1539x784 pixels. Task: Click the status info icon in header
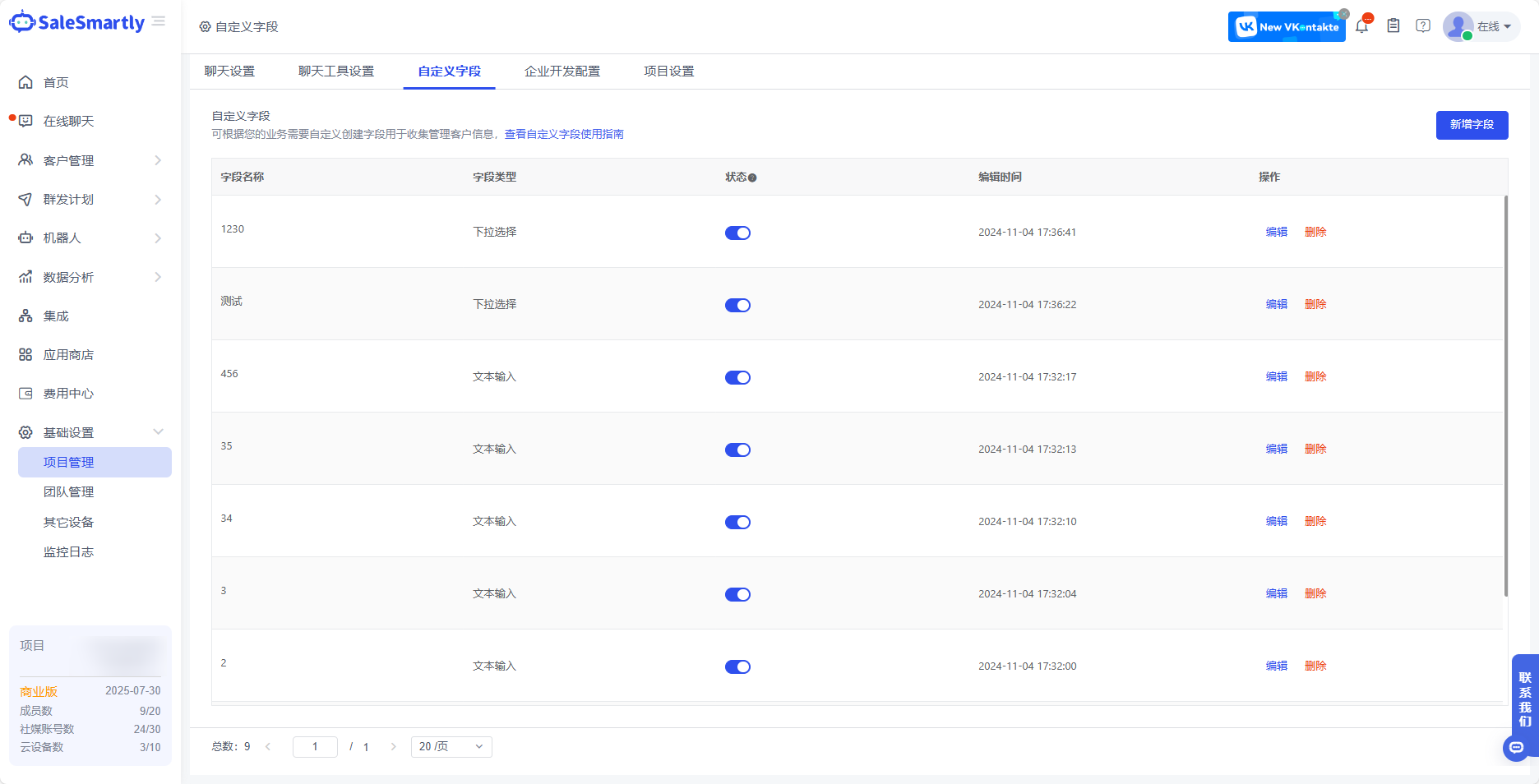tap(752, 178)
